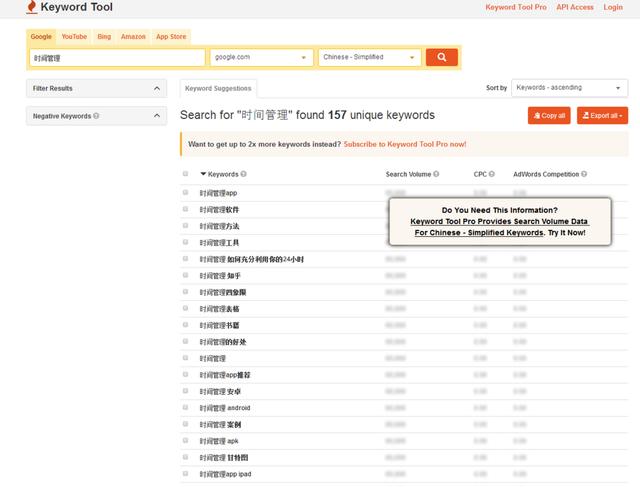Click the Search Volume info icon
Viewport: 640px width, 487px height.
pyautogui.click(x=436, y=174)
